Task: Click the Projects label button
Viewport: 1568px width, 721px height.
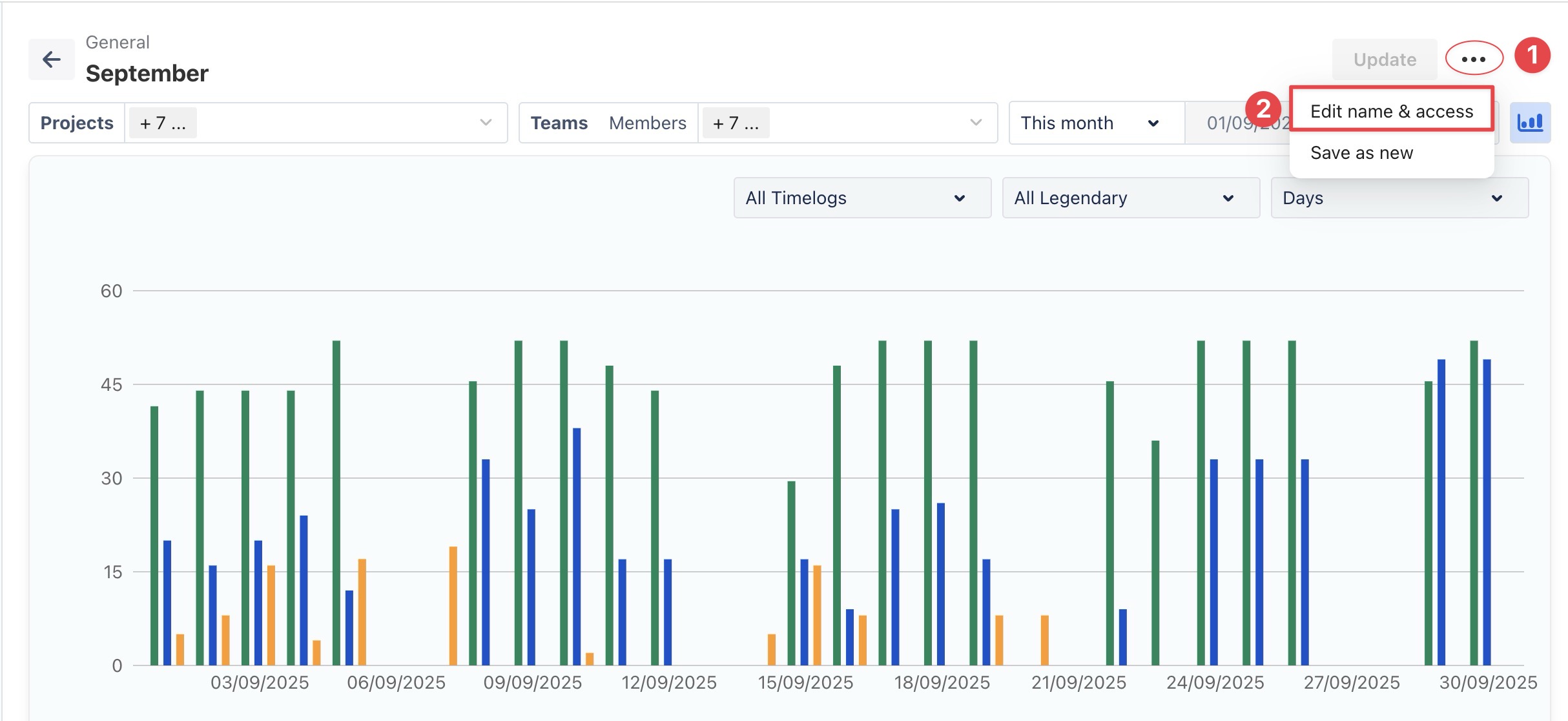Action: tap(77, 123)
